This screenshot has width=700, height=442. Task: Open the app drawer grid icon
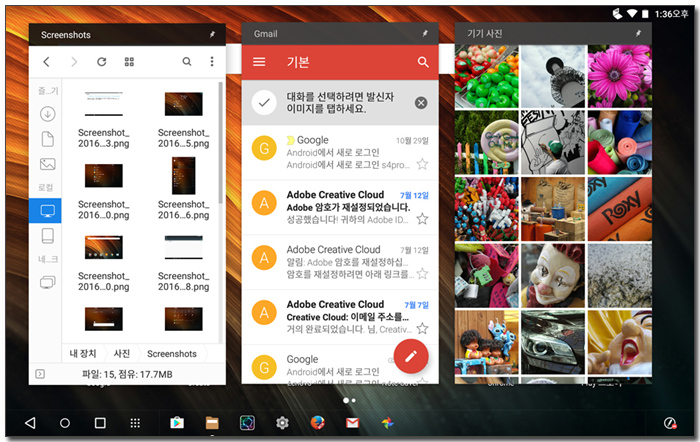click(x=135, y=423)
